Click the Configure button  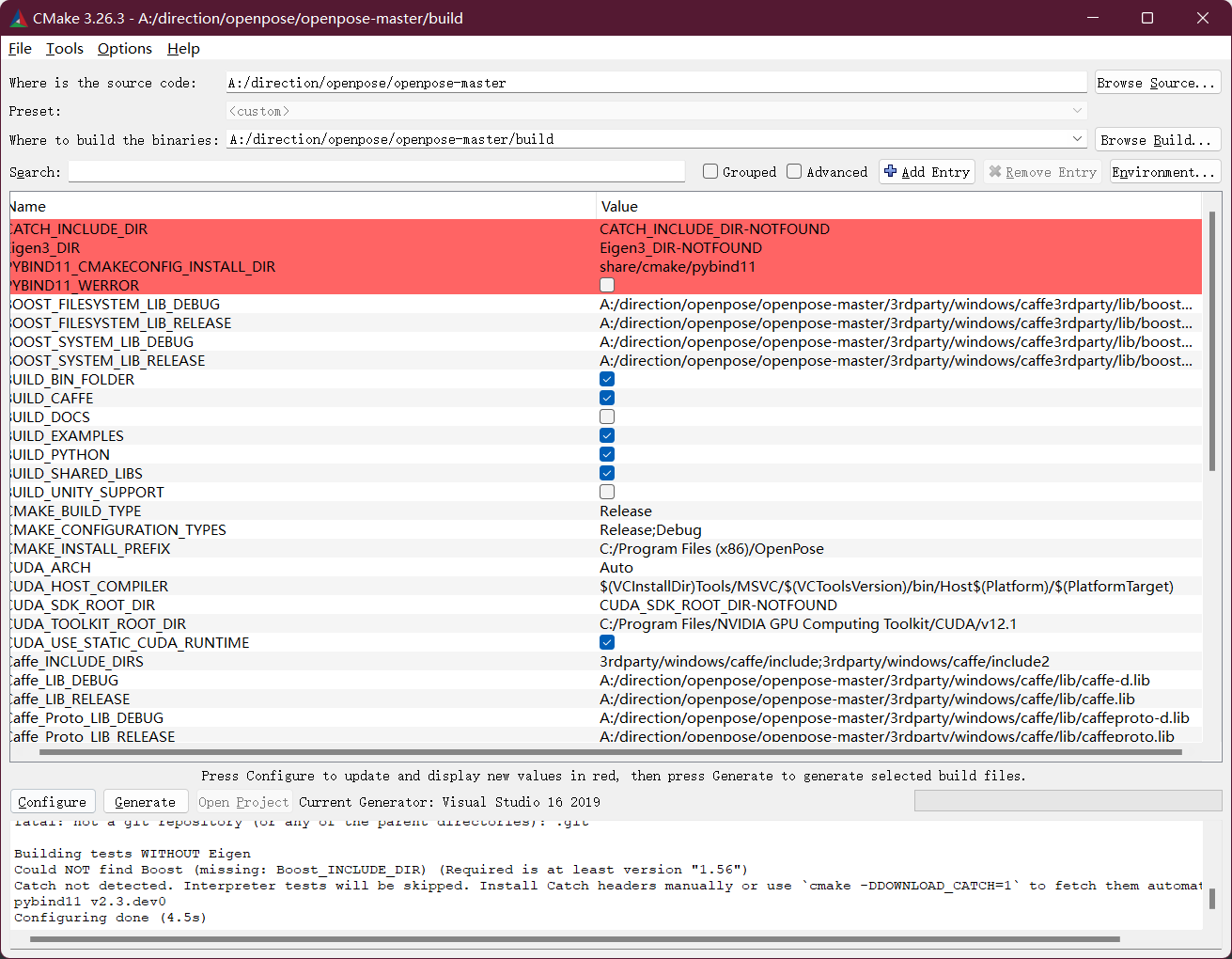[x=53, y=802]
